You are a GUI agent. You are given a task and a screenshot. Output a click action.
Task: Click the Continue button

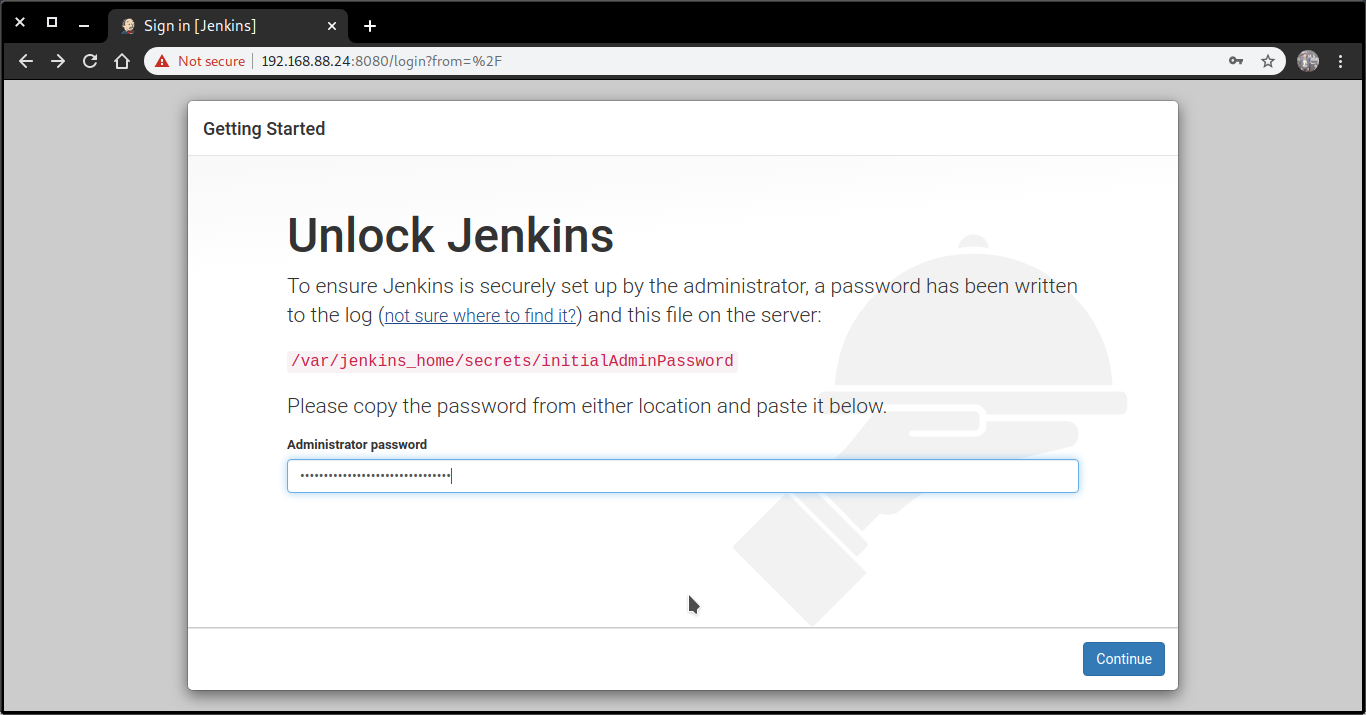pos(1124,659)
